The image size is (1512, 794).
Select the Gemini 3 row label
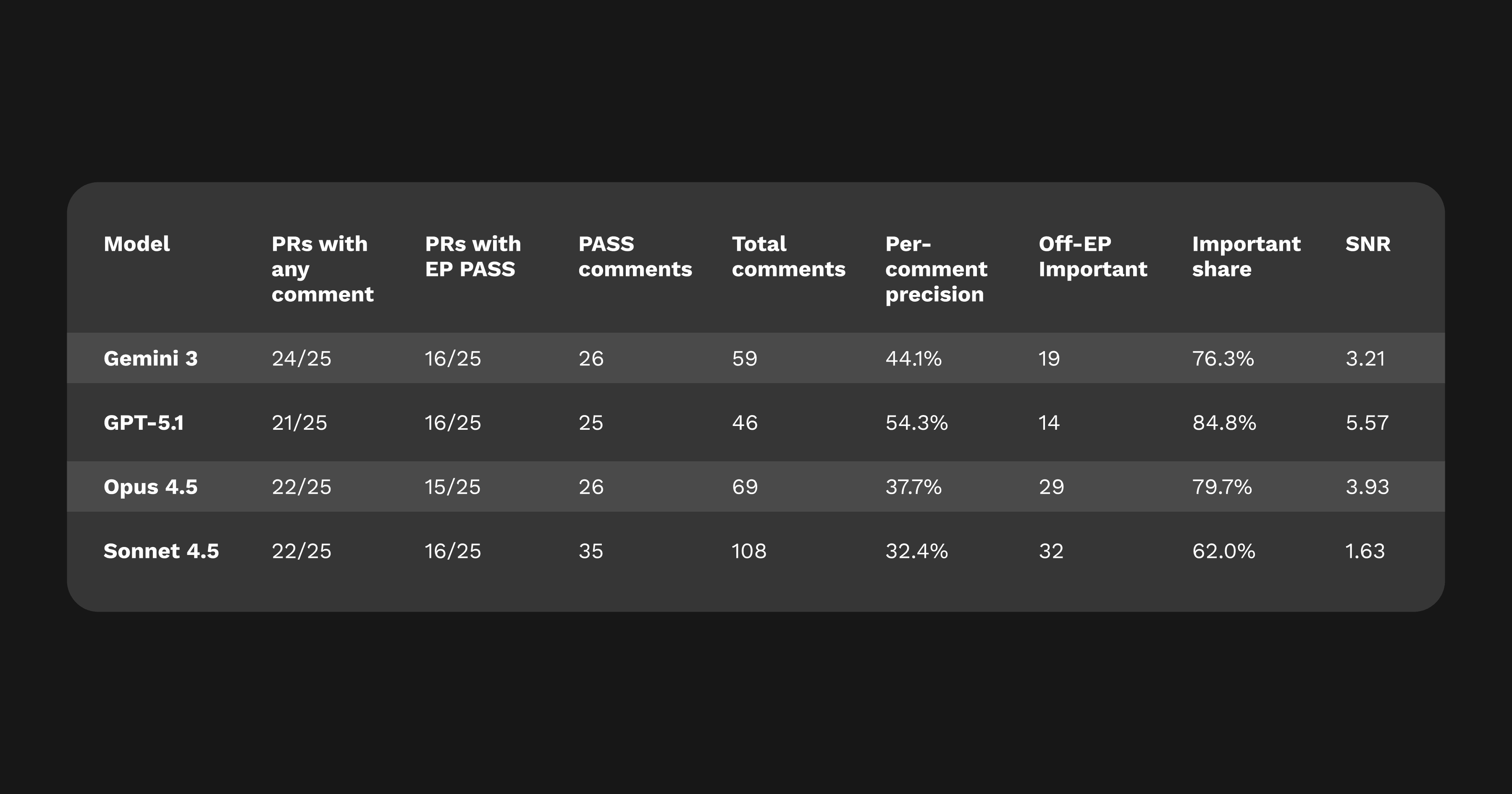click(150, 358)
